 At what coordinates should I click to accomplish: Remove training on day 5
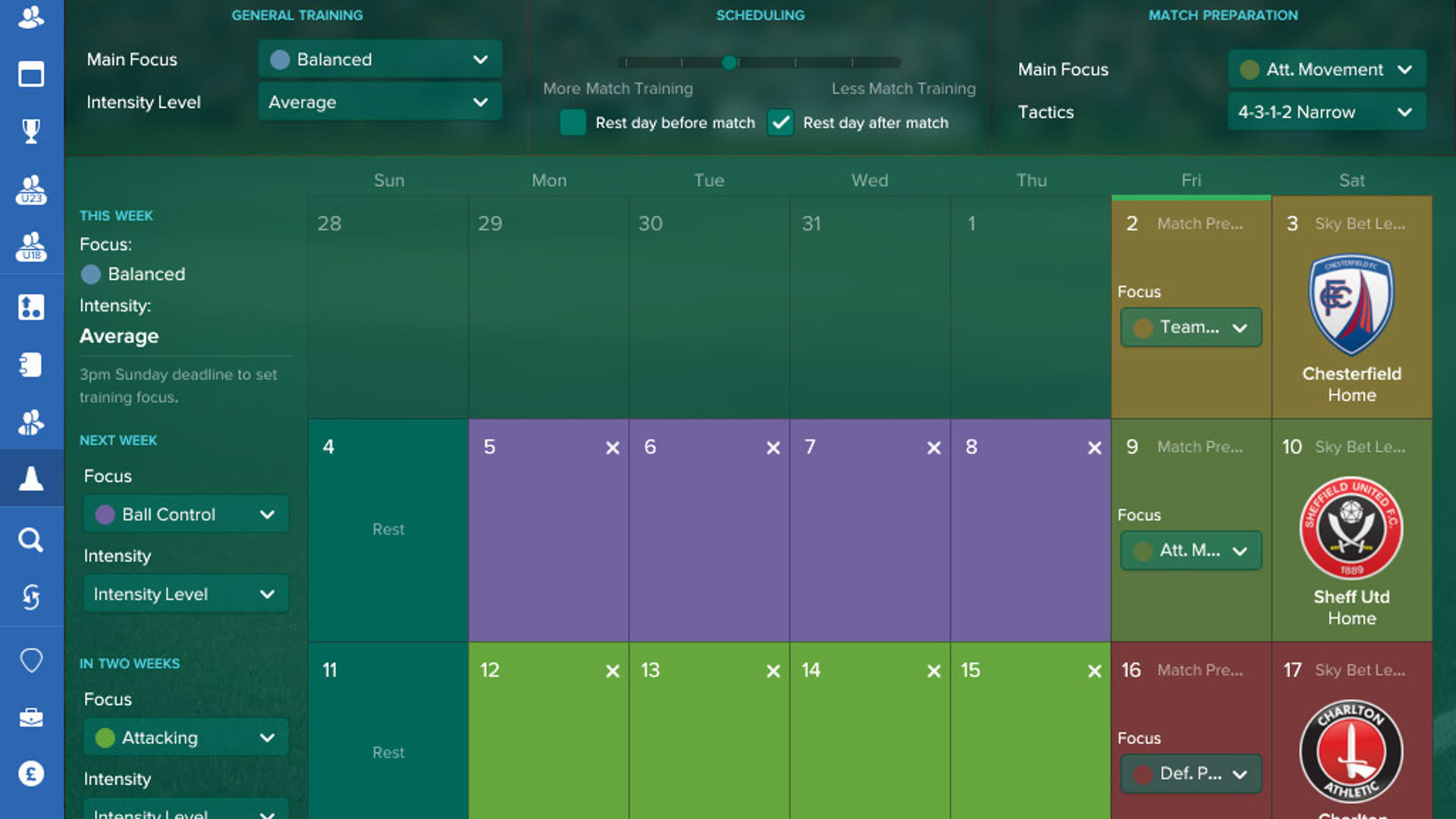point(613,448)
